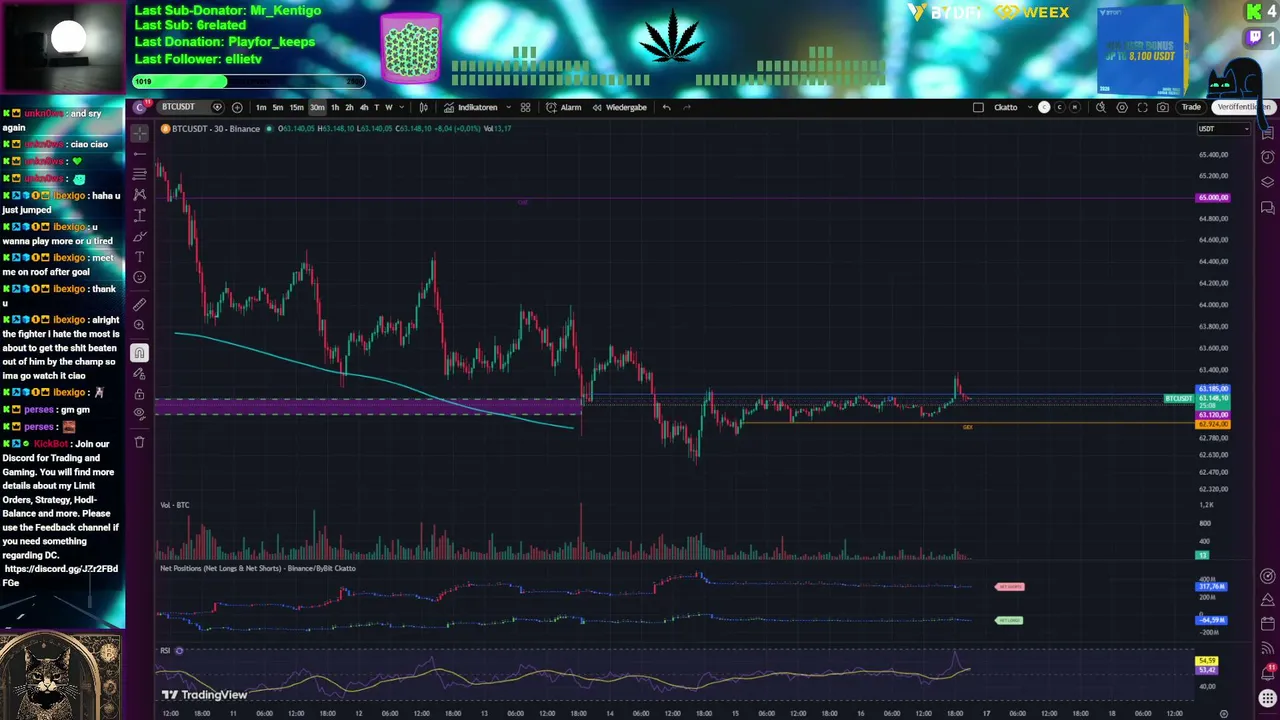Open chart settings hexagon icon

click(x=1122, y=107)
